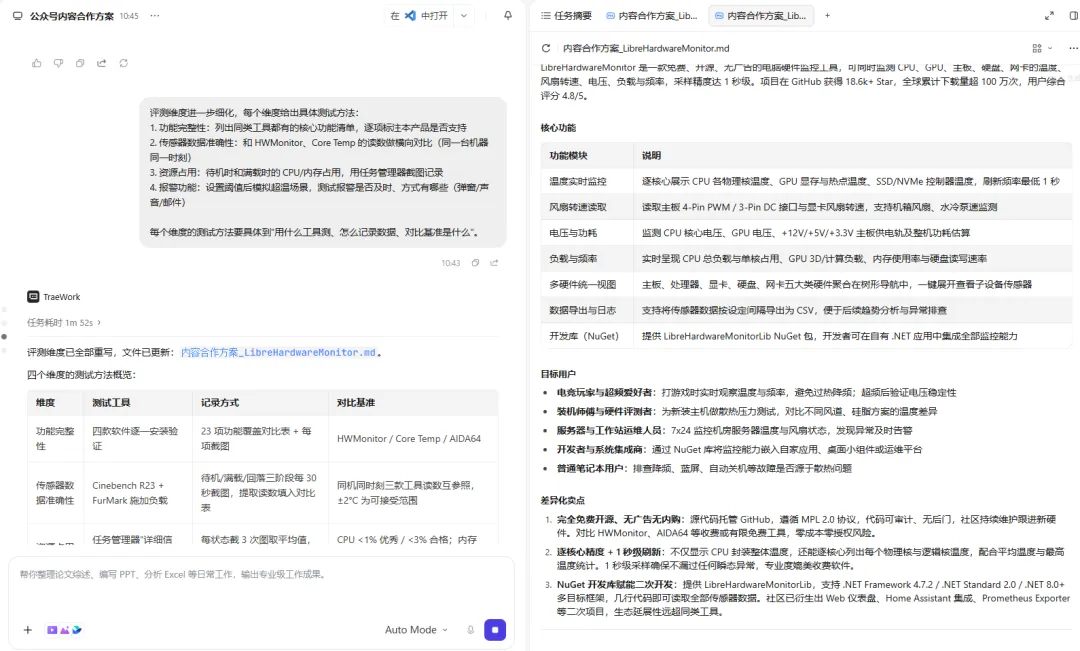Click the expand fullscreen icon in right panel

(x=1049, y=15)
